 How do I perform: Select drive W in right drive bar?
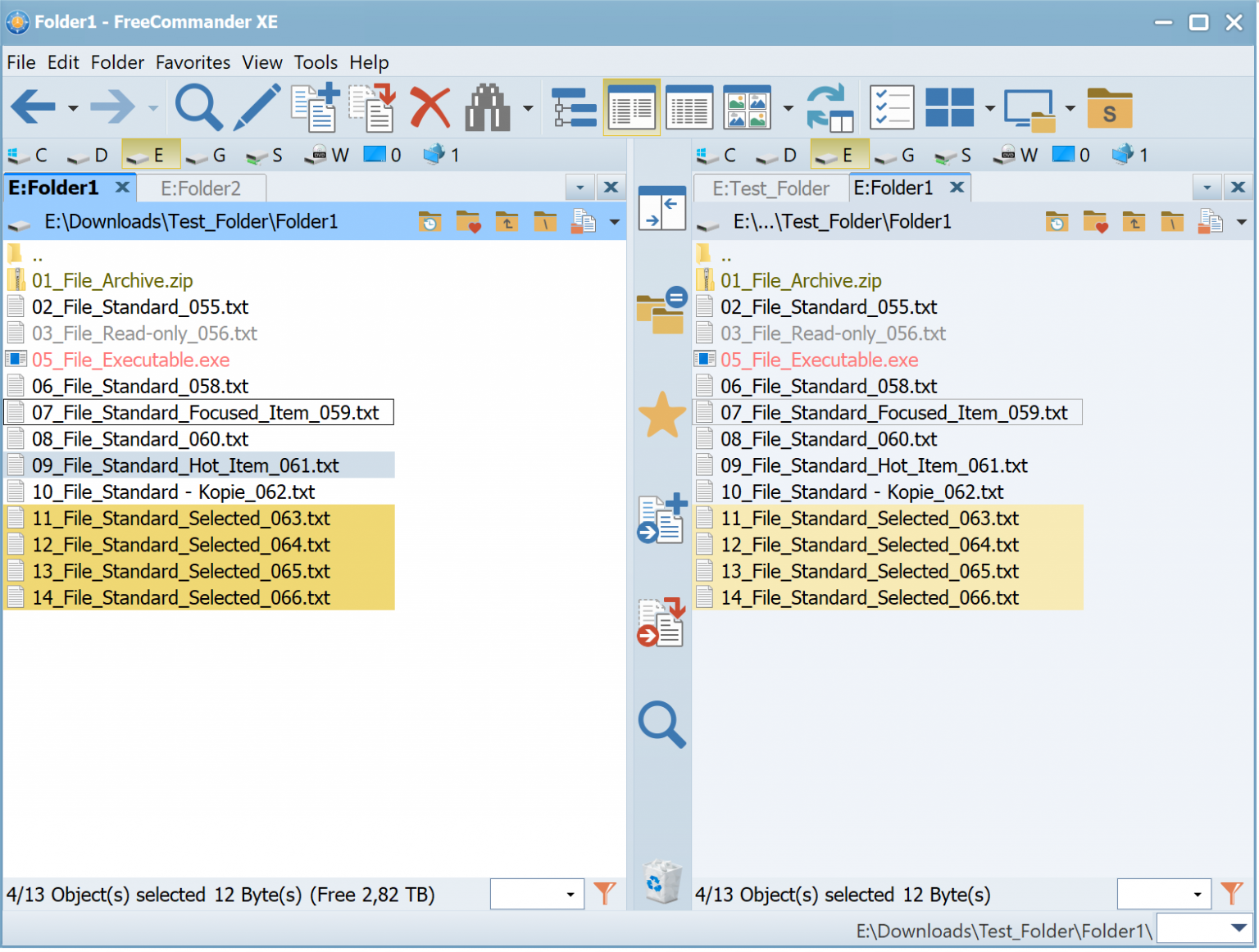click(1016, 155)
